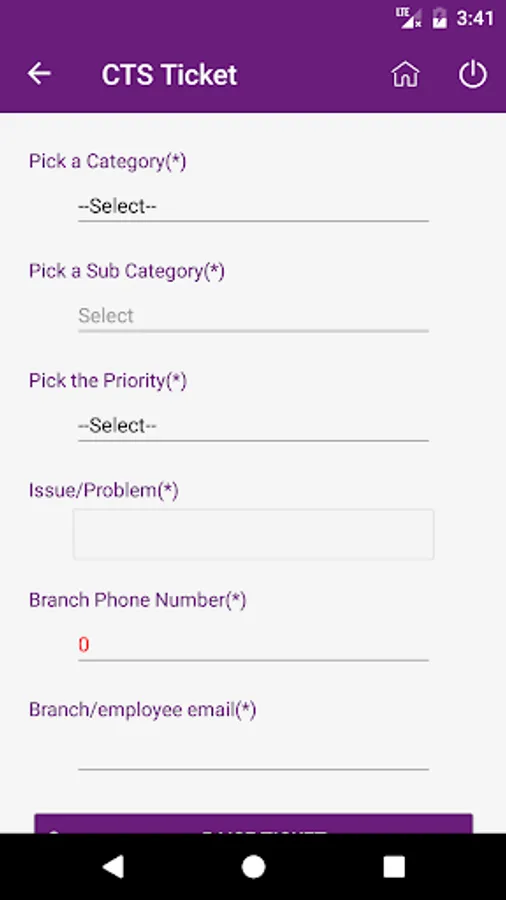
Task: Open the Pick a Sub Category dropdown
Action: pos(253,316)
